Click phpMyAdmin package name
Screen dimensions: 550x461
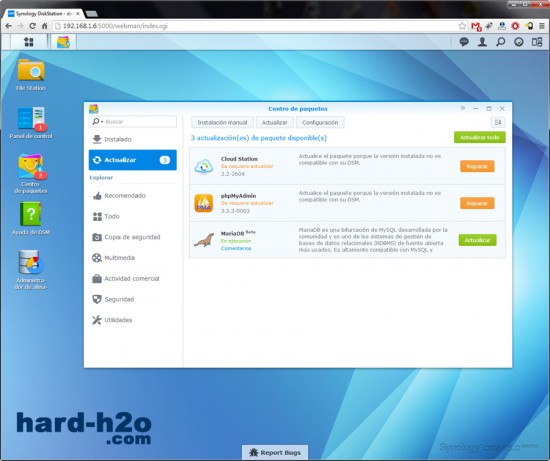pos(239,196)
